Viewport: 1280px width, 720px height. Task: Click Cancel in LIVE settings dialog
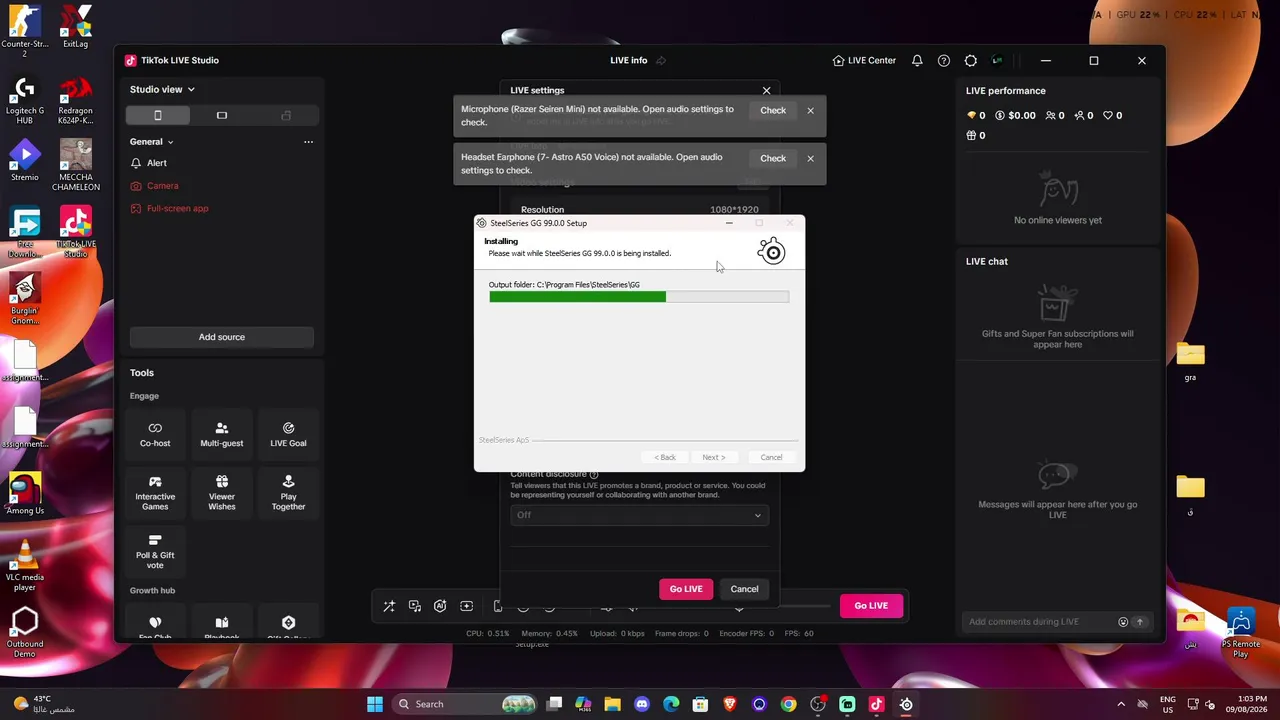[x=744, y=589]
